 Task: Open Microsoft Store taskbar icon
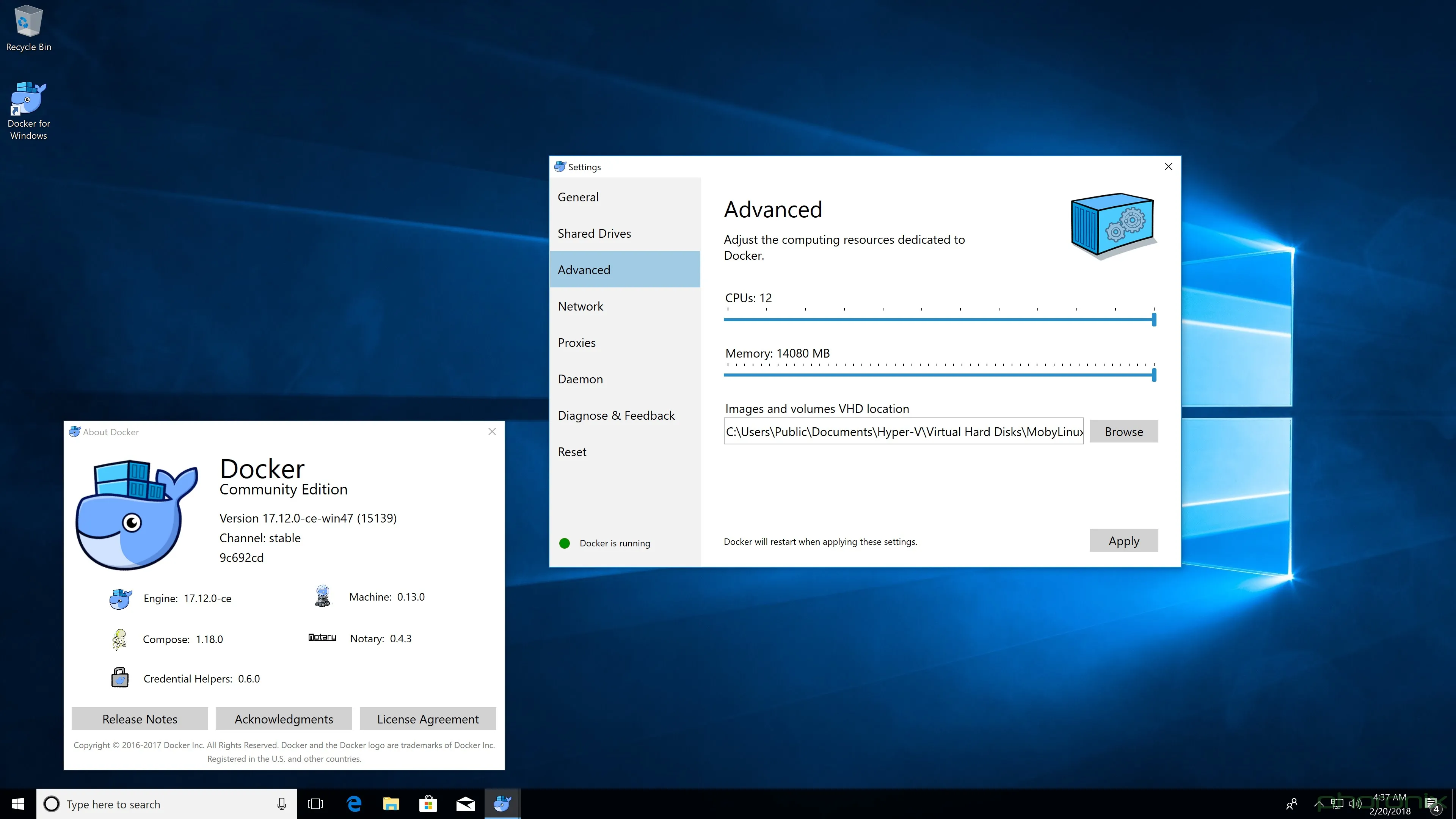click(428, 804)
